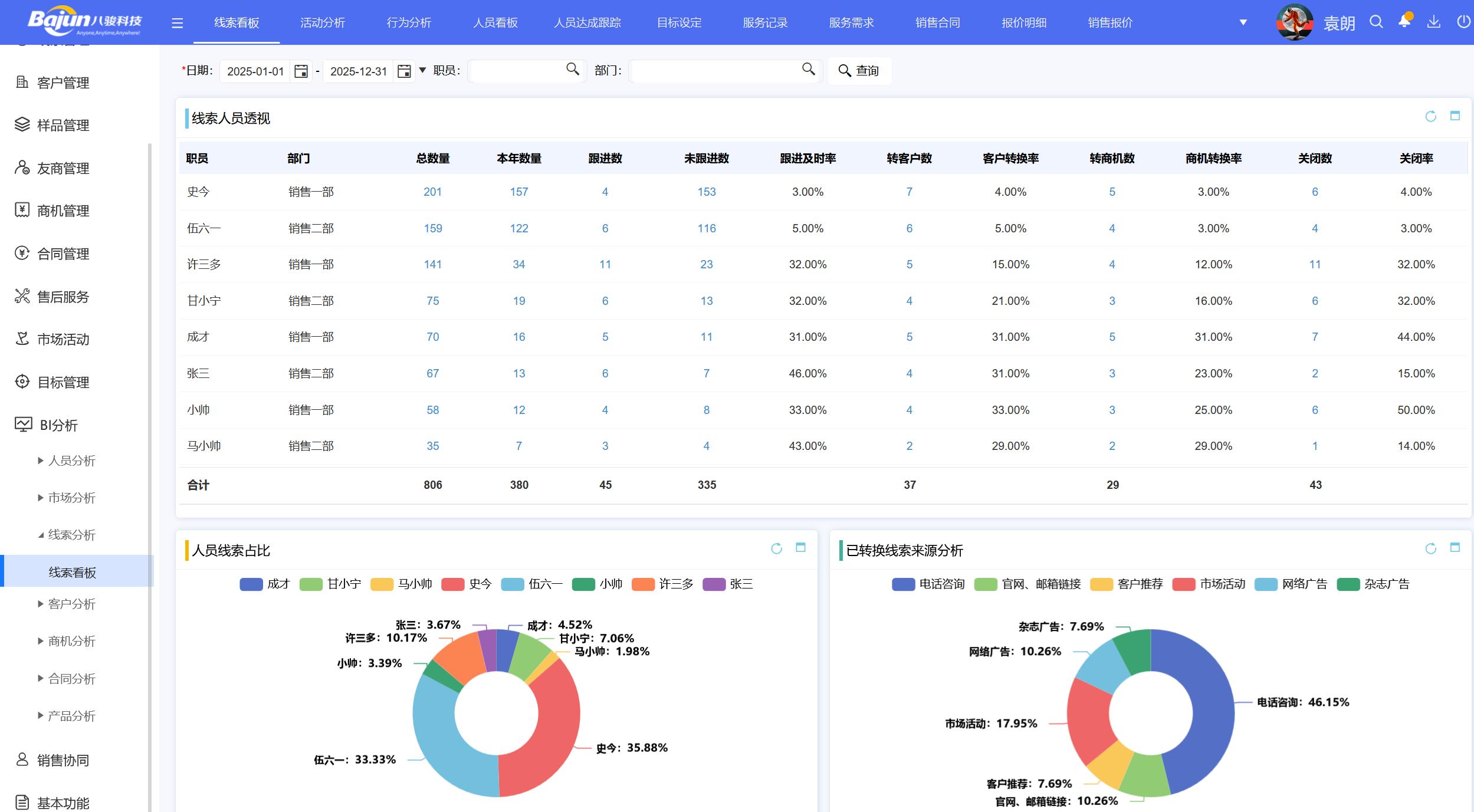Toggle 史今 legend in pie chart
The image size is (1474, 812).
click(x=467, y=584)
